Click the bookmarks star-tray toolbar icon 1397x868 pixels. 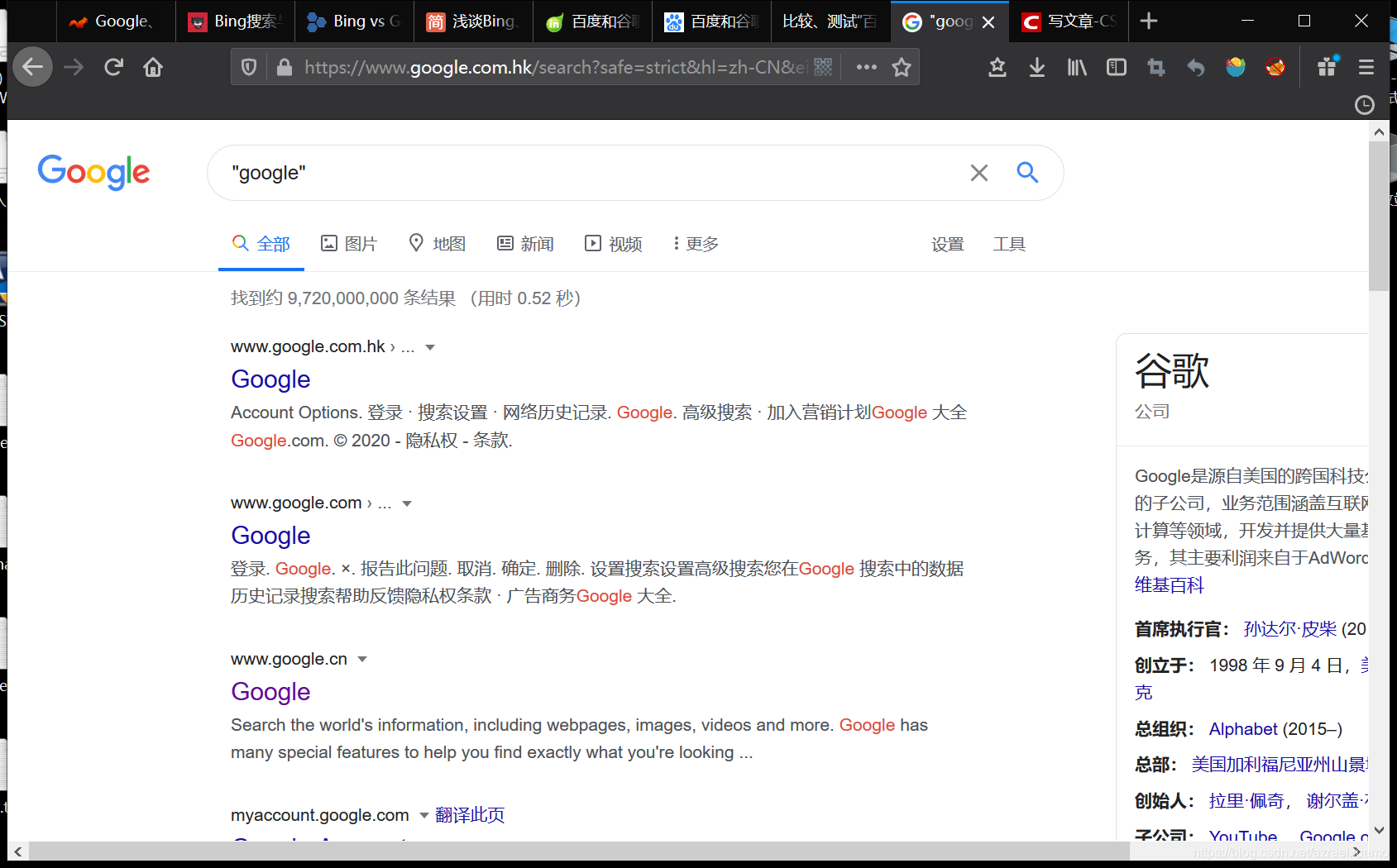click(998, 67)
